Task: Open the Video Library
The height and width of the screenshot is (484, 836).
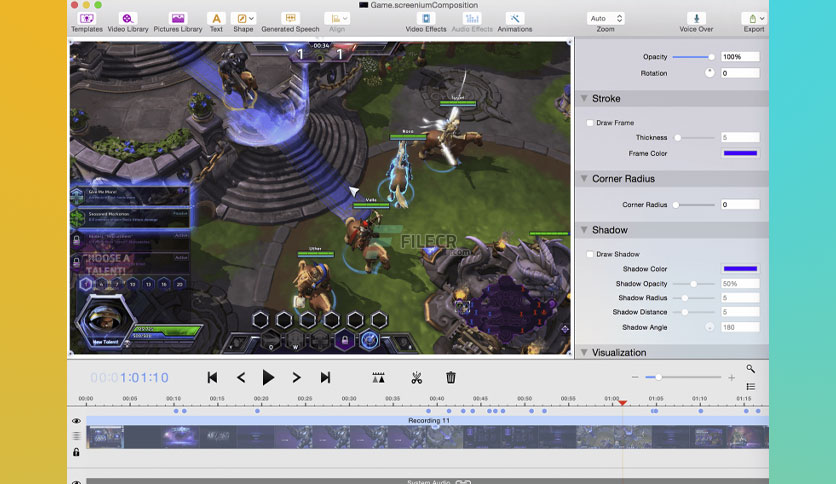Action: click(x=128, y=22)
